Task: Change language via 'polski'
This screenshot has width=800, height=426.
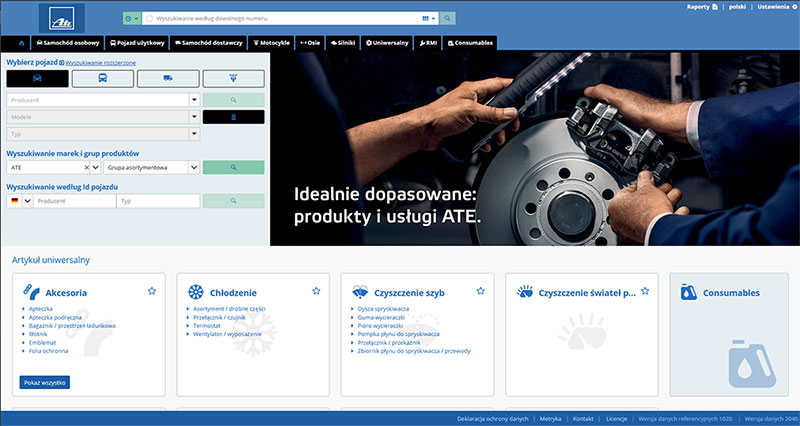Action: (x=737, y=7)
